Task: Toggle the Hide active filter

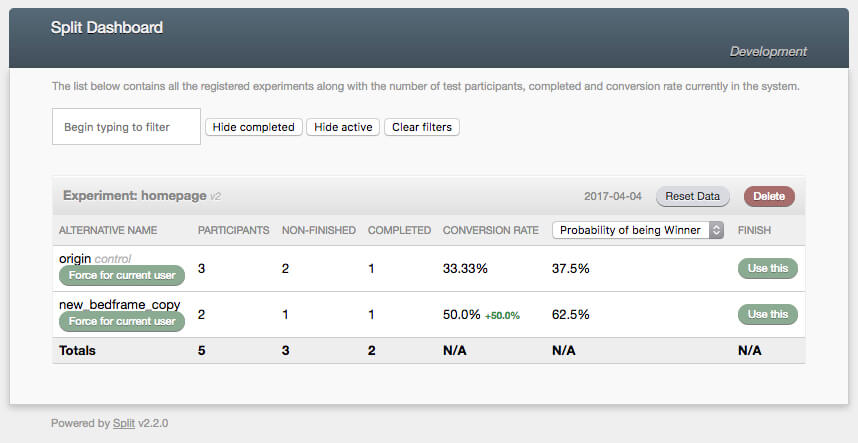Action: 343,127
